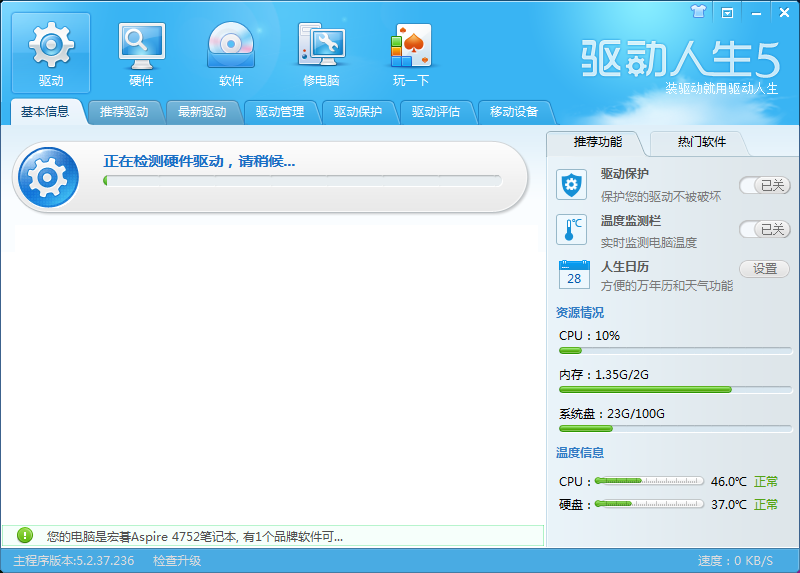Click the 驱动保护 shield icon
The image size is (800, 573).
571,185
